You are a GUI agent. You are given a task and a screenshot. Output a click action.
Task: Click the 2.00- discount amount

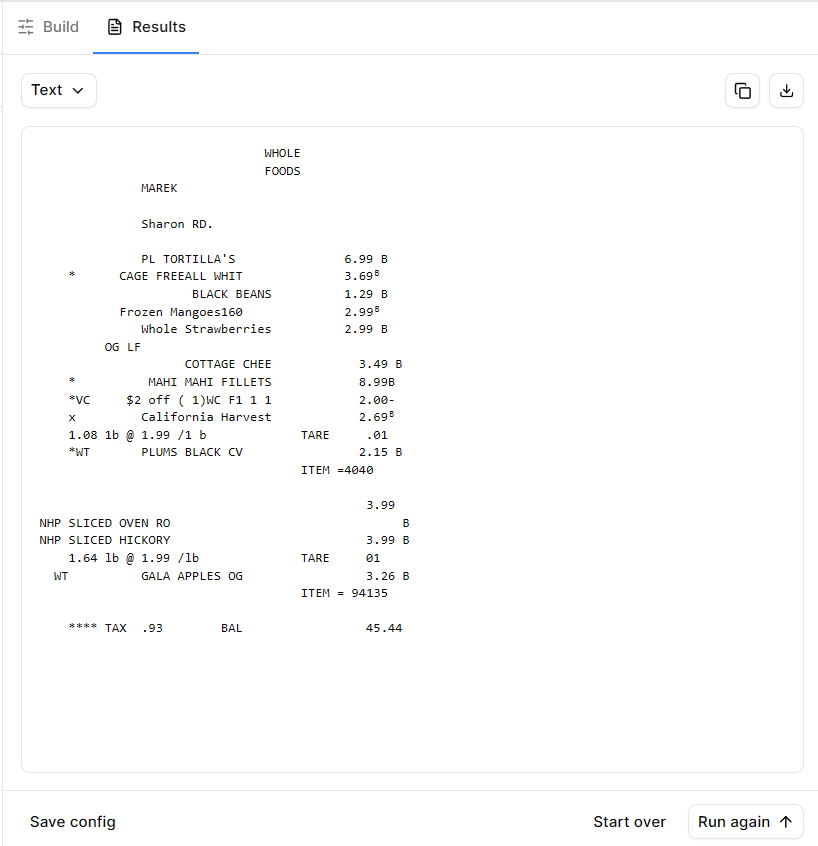click(377, 400)
